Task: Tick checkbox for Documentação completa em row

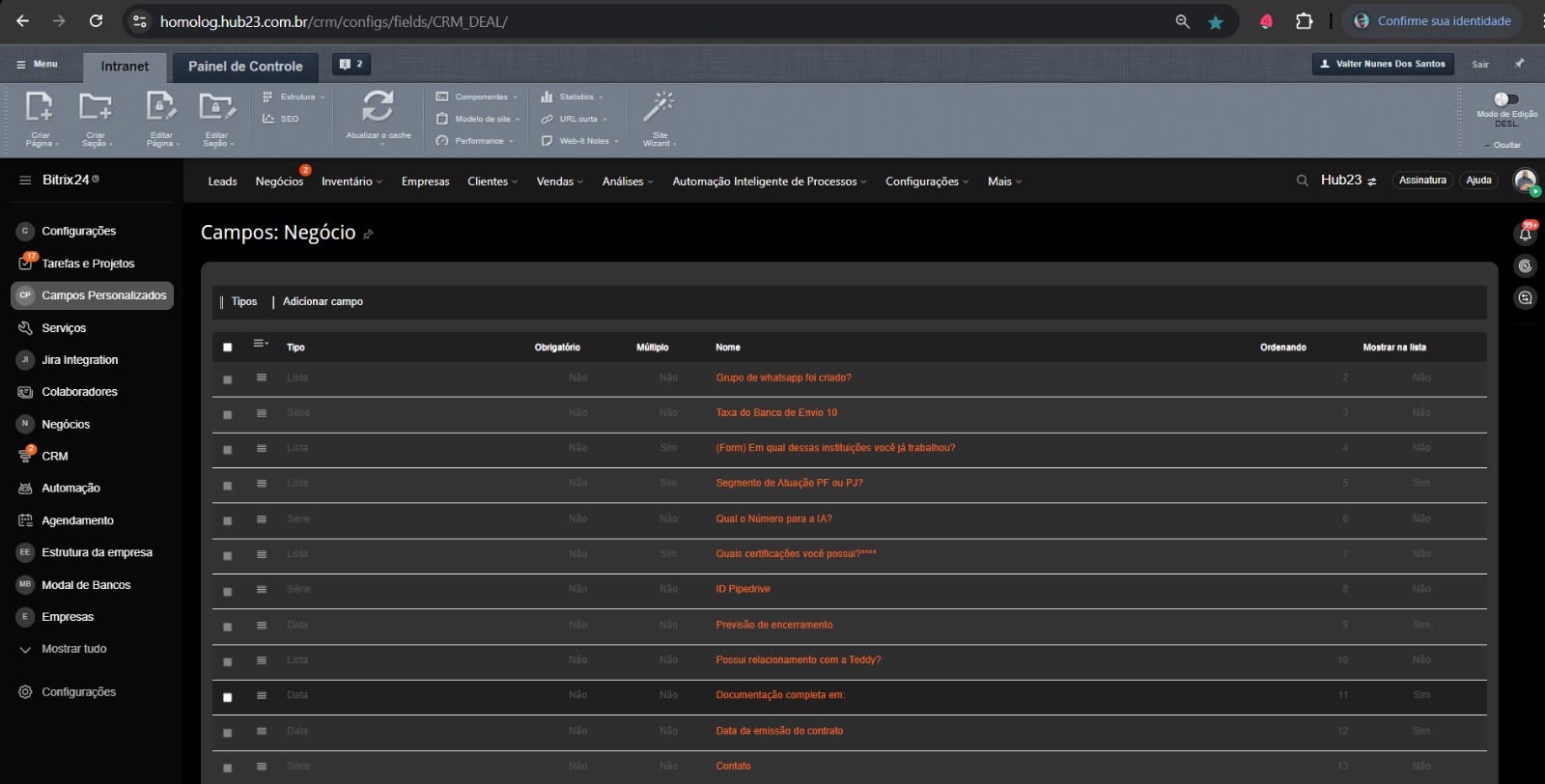Action: pos(228,697)
